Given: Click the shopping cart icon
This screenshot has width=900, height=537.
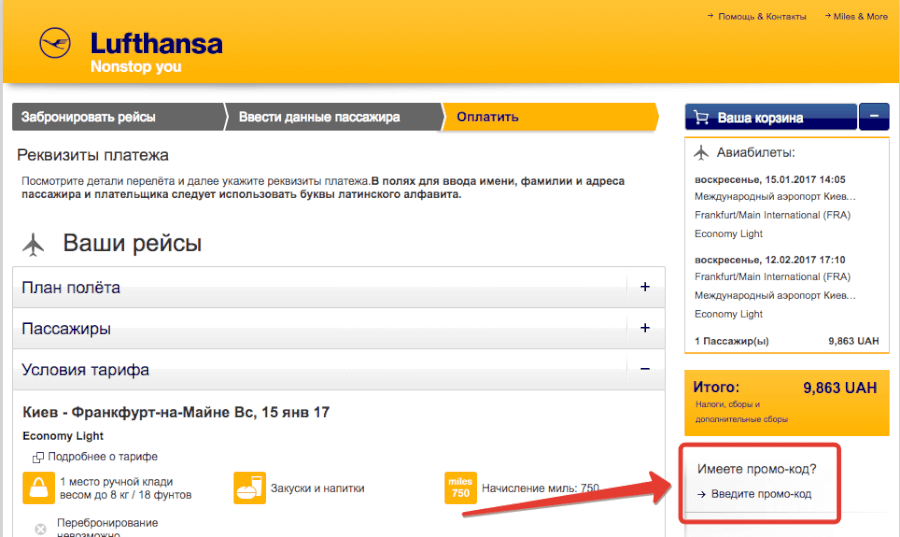Looking at the screenshot, I should click(x=701, y=117).
